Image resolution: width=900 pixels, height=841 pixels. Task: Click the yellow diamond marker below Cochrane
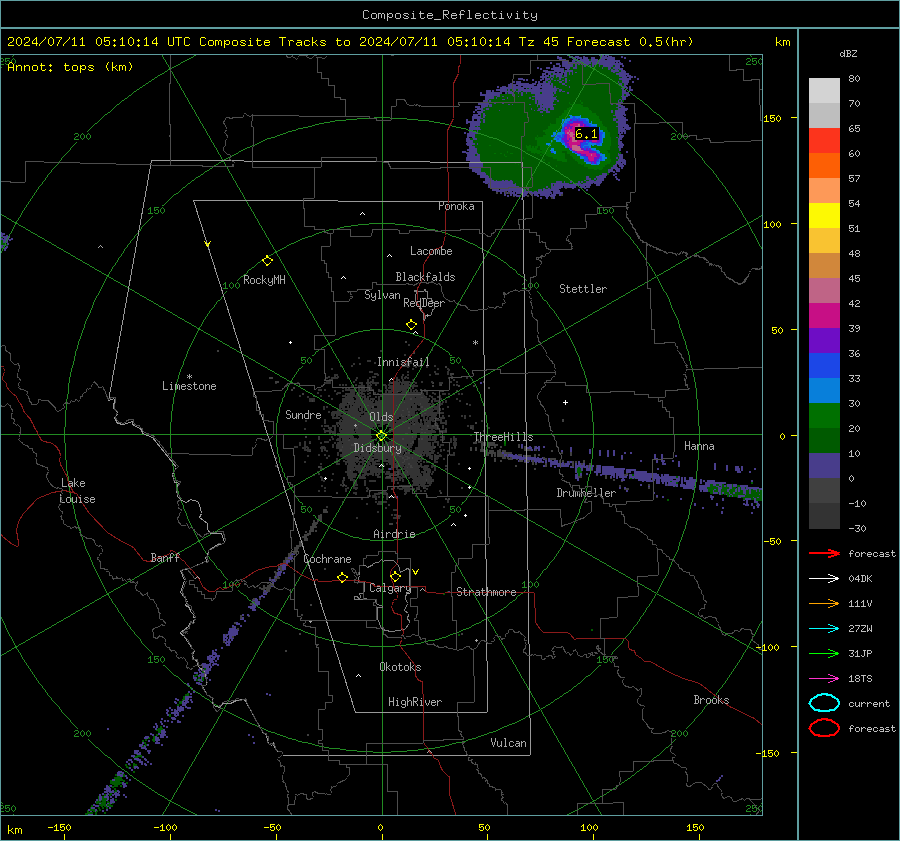click(343, 577)
